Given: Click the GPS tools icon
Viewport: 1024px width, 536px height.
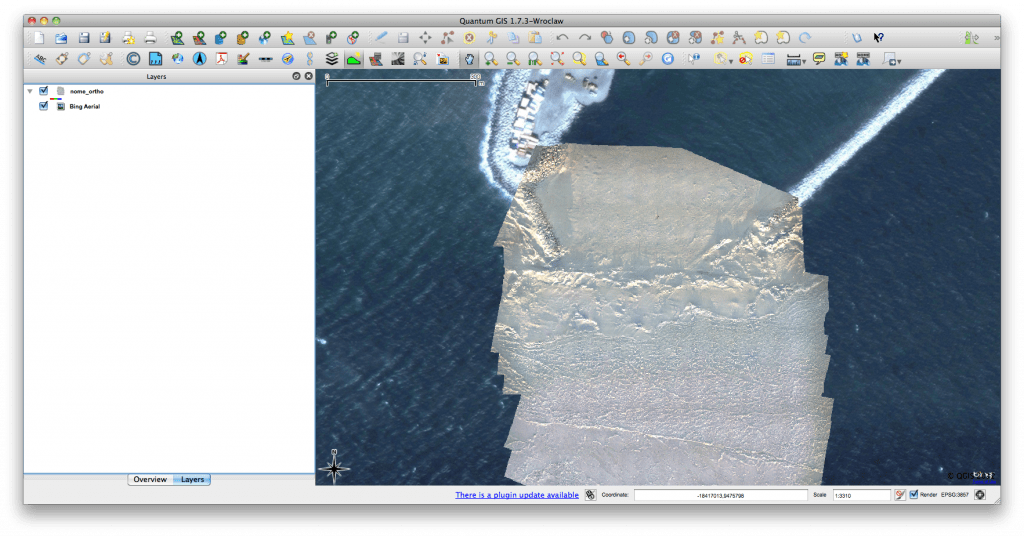Looking at the screenshot, I should pos(331,38).
